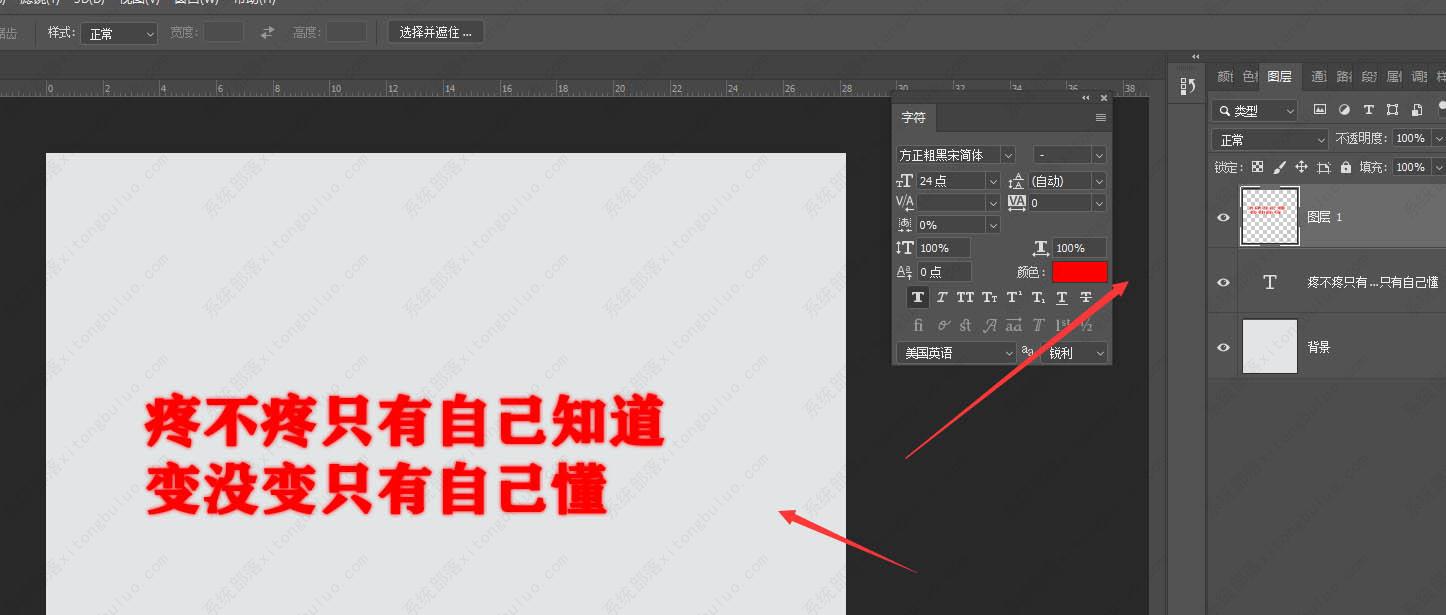This screenshot has width=1446, height=615.
Task: Click the 字符 panel tab
Action: point(913,117)
